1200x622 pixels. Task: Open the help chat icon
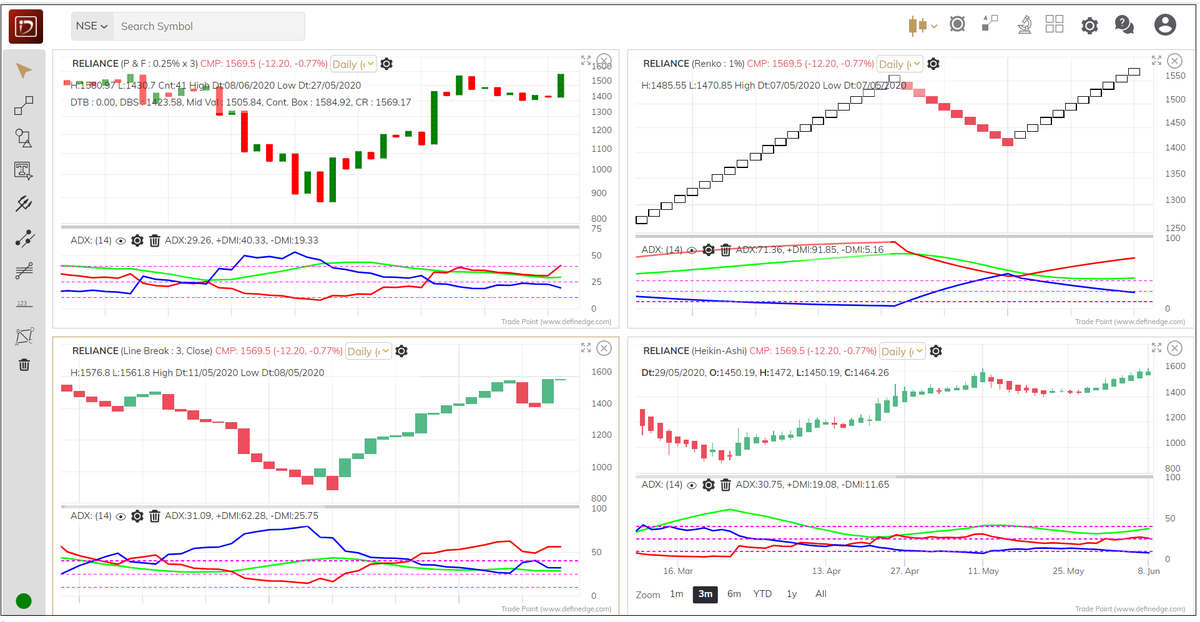coord(1124,25)
